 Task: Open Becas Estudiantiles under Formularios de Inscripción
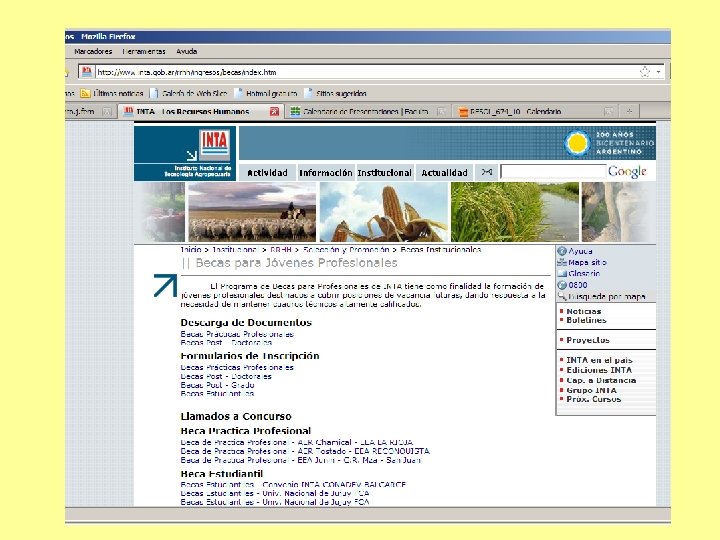(217, 394)
